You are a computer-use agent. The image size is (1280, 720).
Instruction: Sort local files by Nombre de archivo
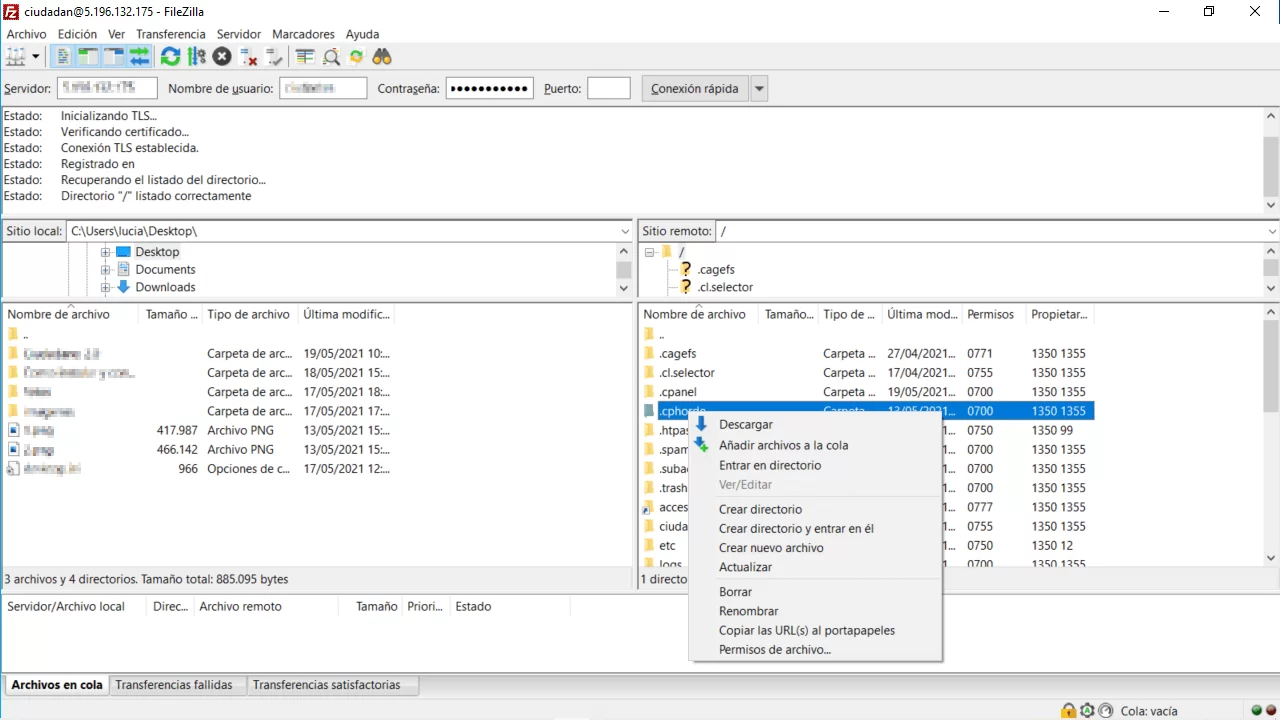pyautogui.click(x=71, y=314)
